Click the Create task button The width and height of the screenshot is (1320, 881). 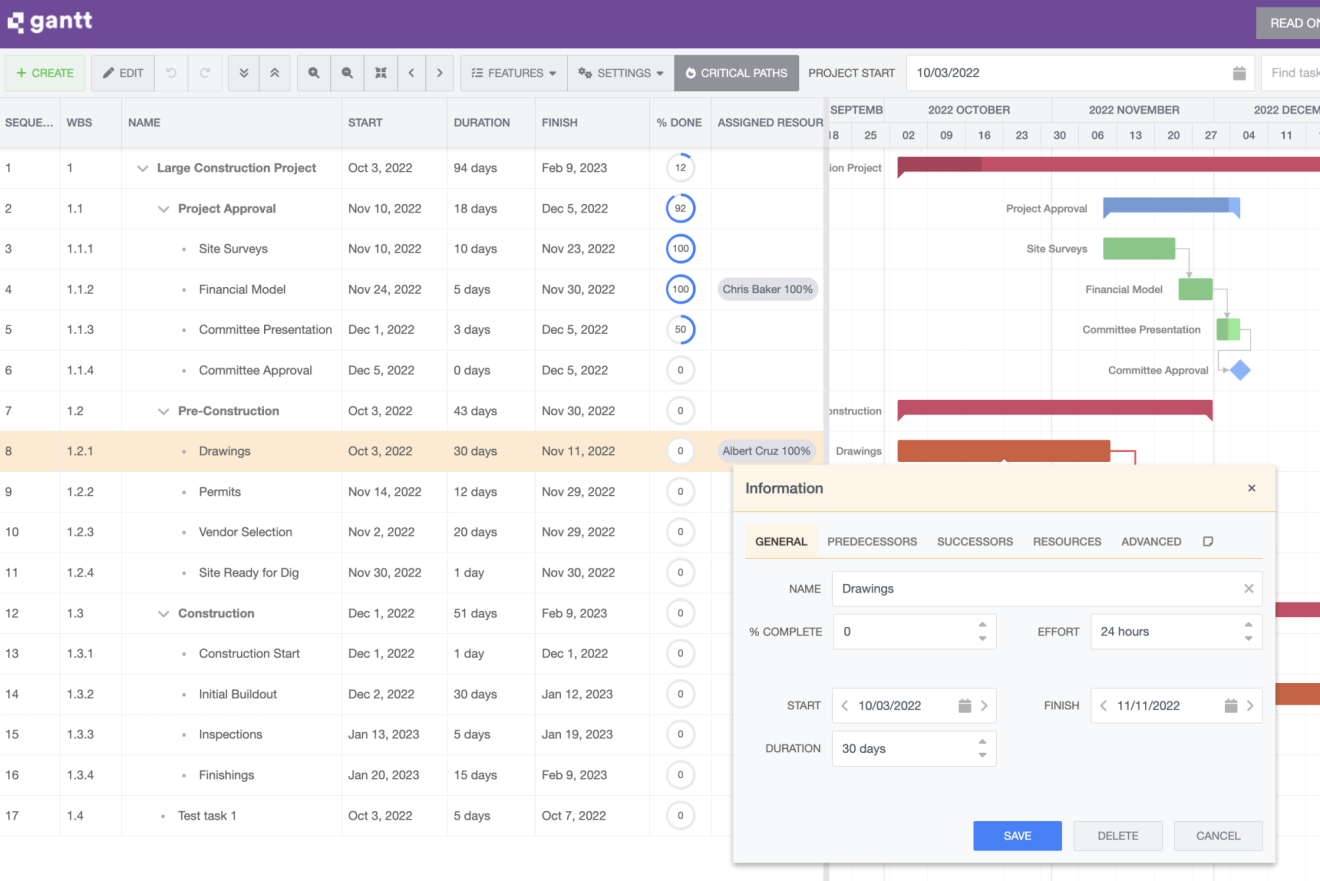point(45,73)
